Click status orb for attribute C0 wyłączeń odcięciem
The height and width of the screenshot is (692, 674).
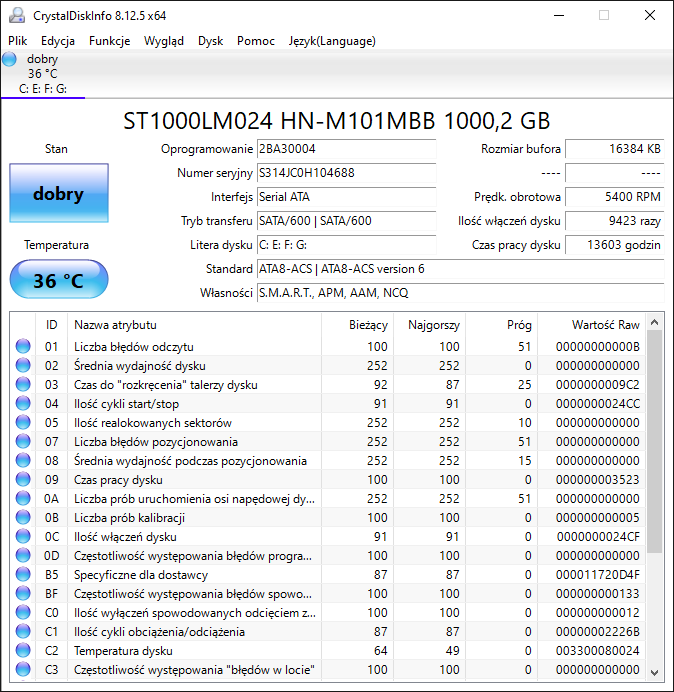pyautogui.click(x=23, y=612)
